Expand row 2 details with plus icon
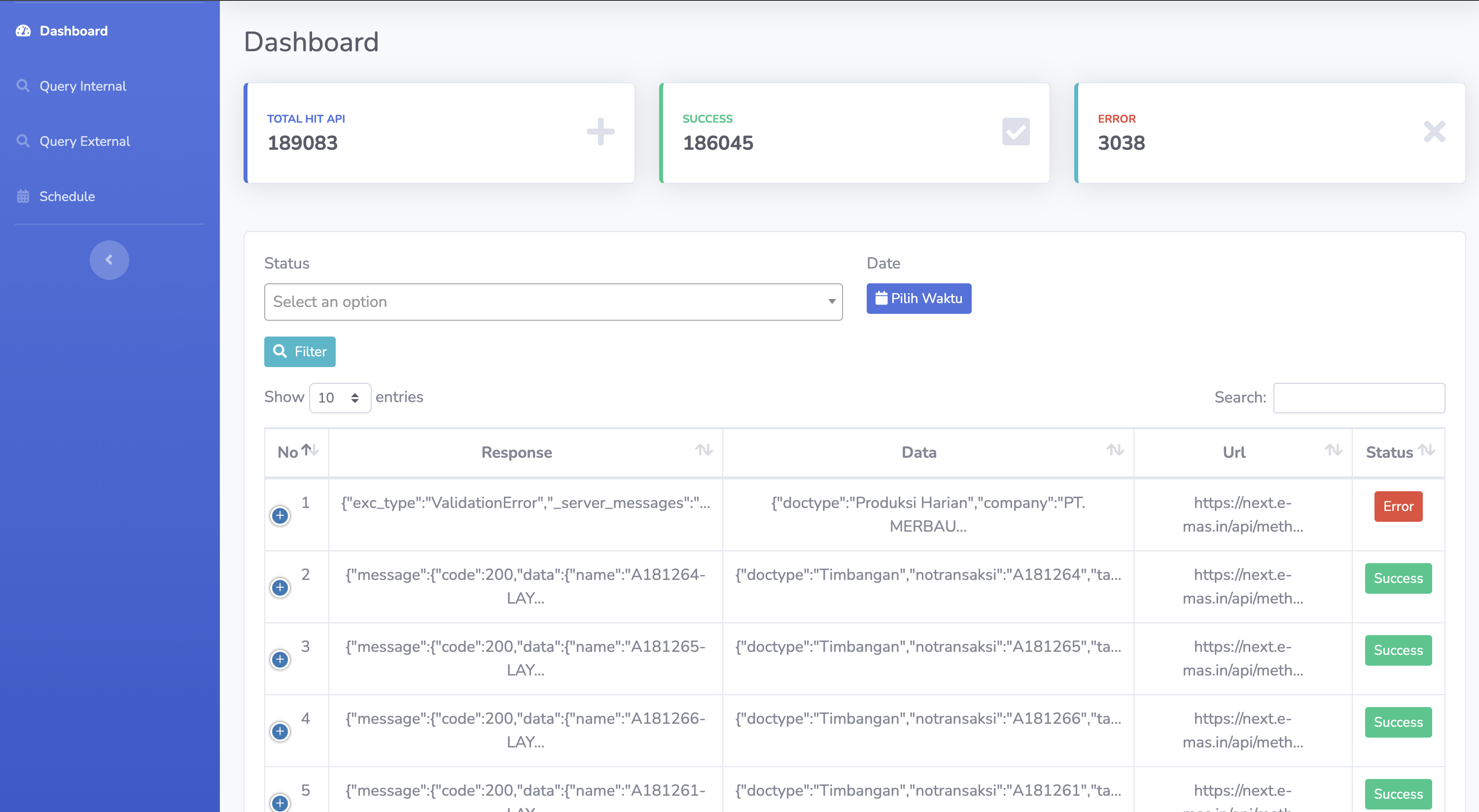Screen dimensions: 1479x812 (x=280, y=587)
